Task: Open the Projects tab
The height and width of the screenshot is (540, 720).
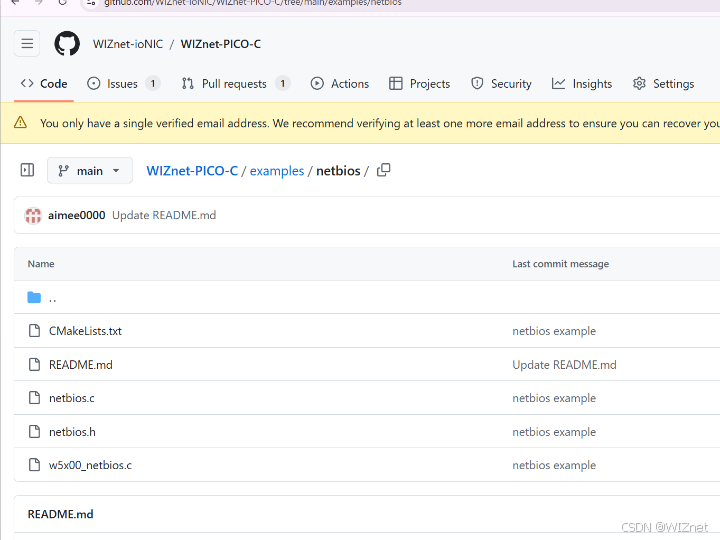Action: tap(420, 84)
